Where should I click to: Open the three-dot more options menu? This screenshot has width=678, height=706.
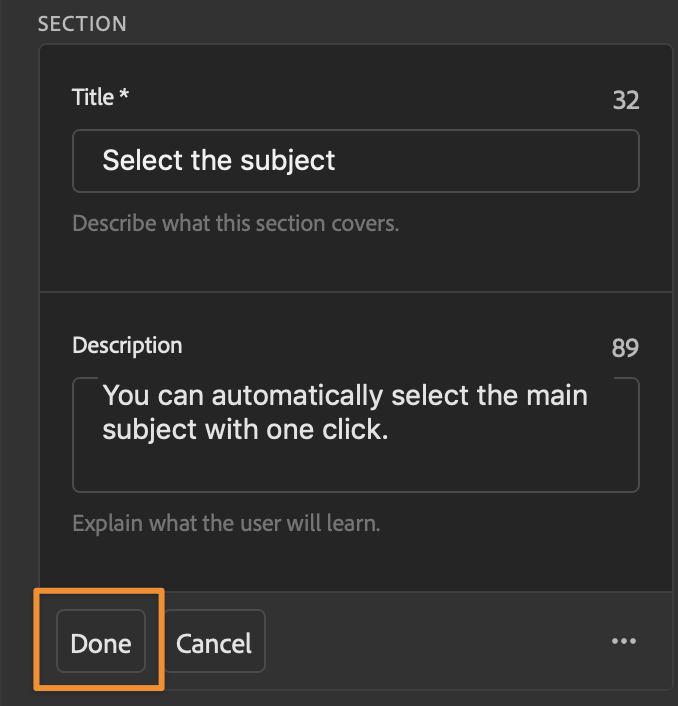[x=623, y=642]
